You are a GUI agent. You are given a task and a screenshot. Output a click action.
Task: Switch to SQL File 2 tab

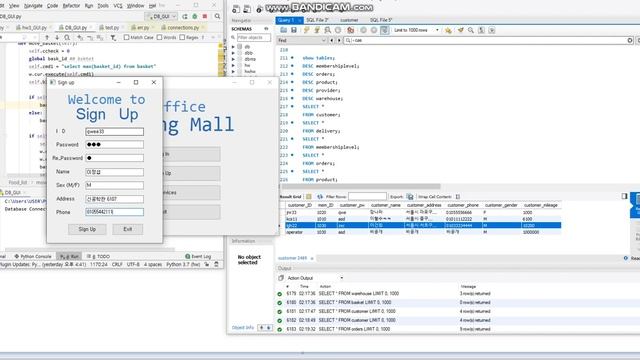pos(317,20)
